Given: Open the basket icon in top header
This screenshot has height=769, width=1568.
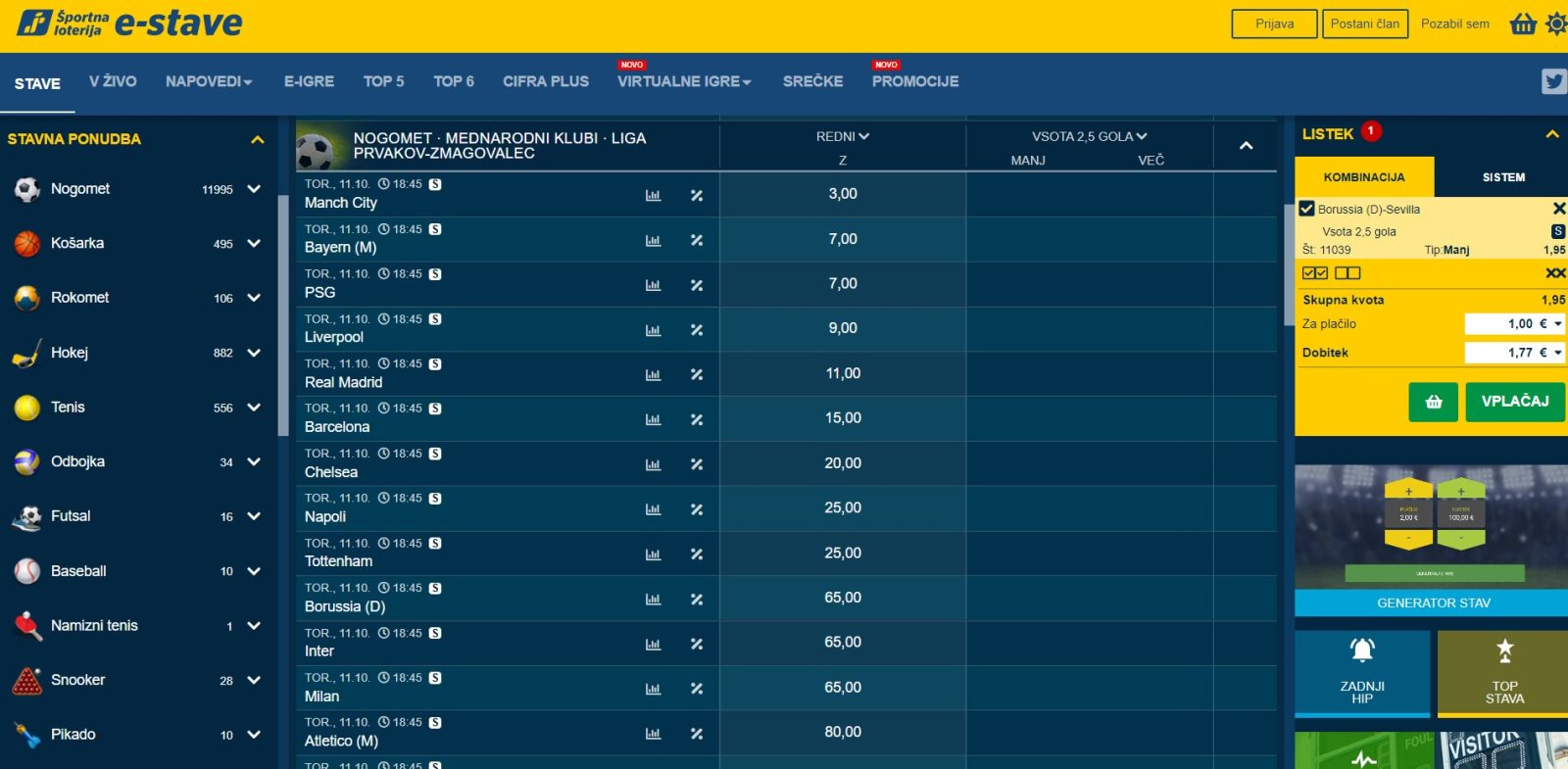Looking at the screenshot, I should point(1523,24).
